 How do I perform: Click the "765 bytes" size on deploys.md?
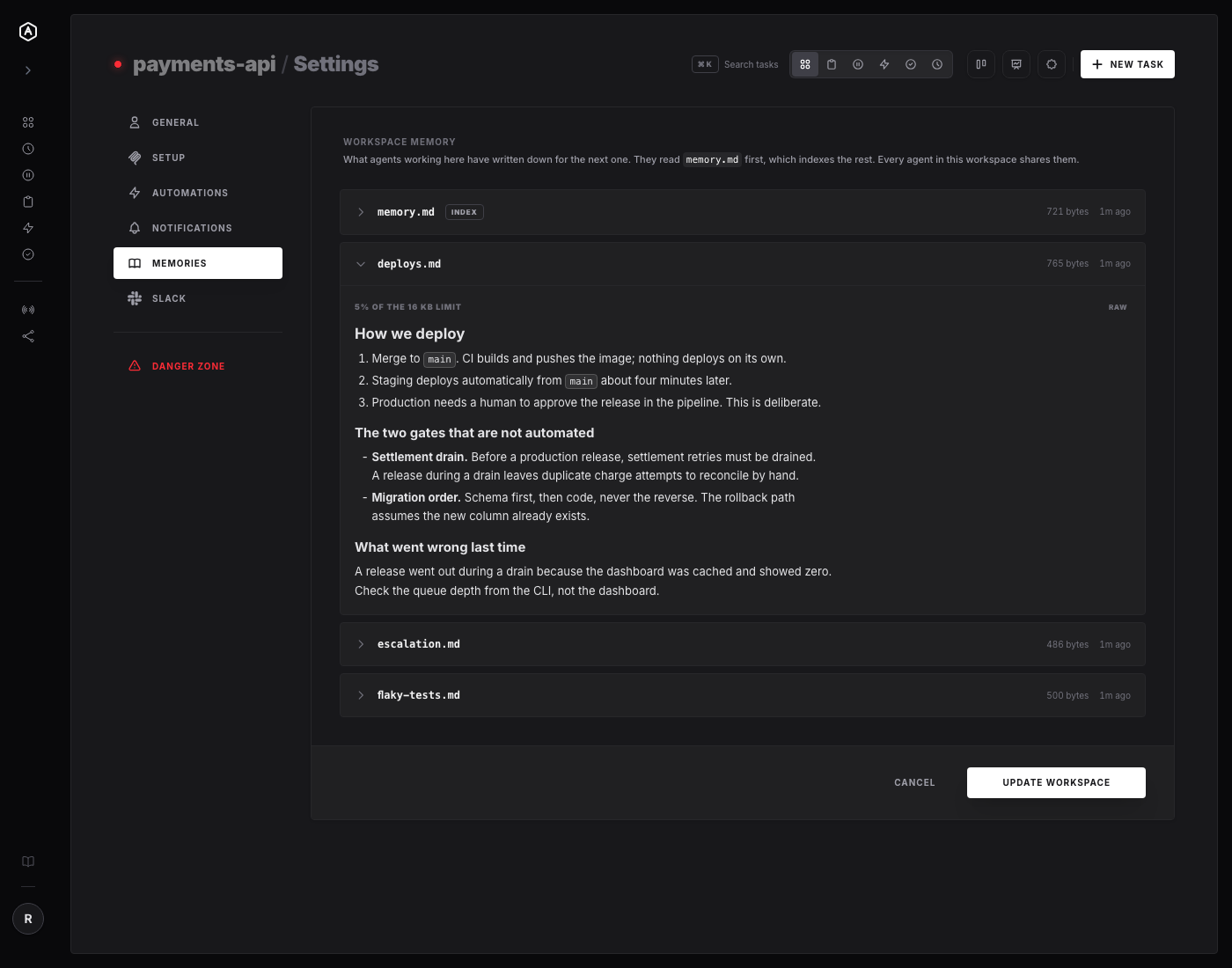1067,264
